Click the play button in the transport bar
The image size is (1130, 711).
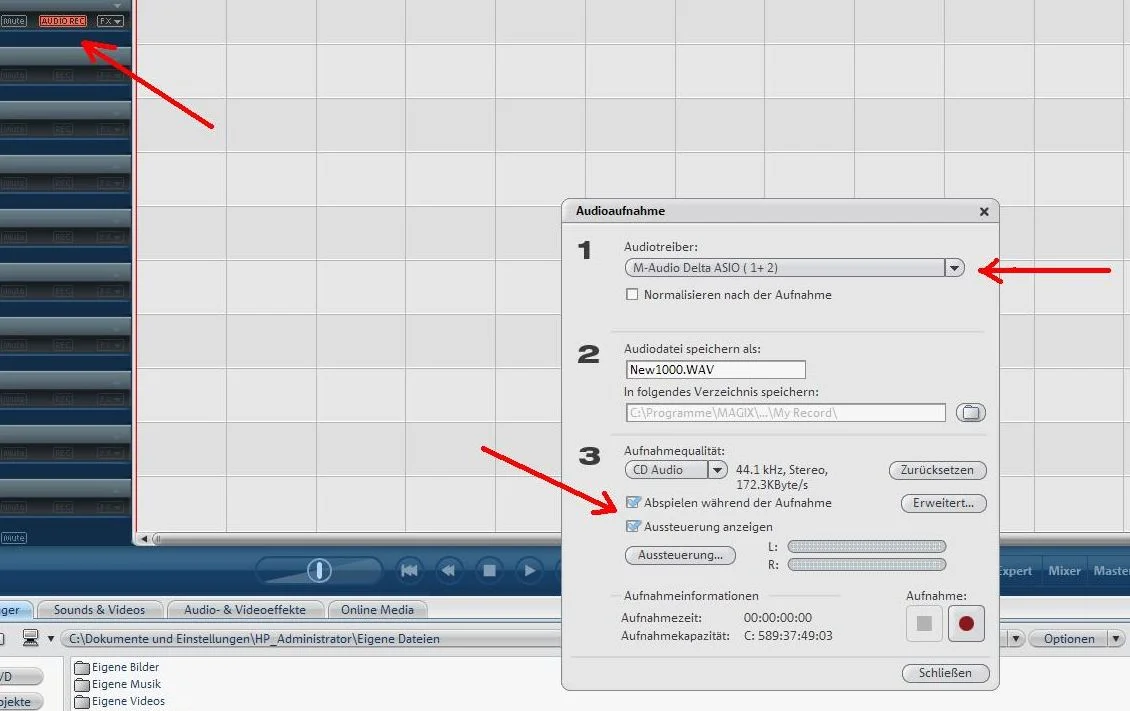click(x=530, y=571)
